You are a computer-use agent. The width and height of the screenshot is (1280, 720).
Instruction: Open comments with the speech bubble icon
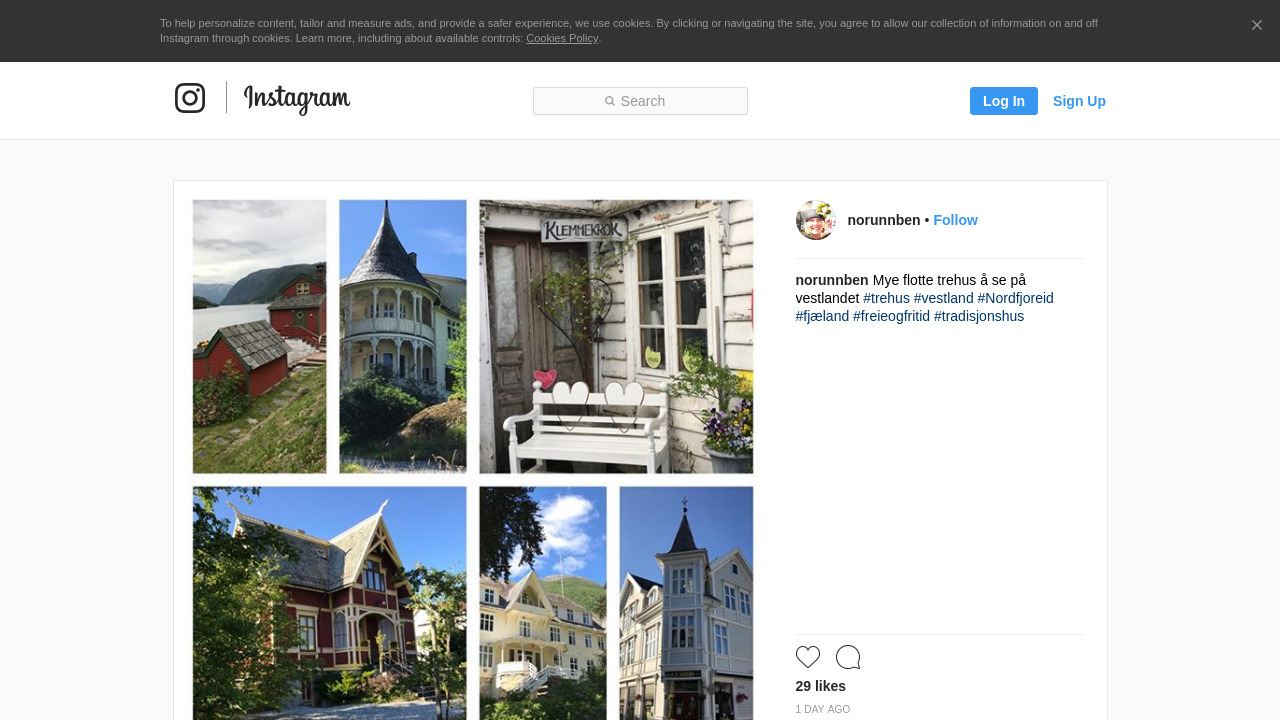[848, 657]
